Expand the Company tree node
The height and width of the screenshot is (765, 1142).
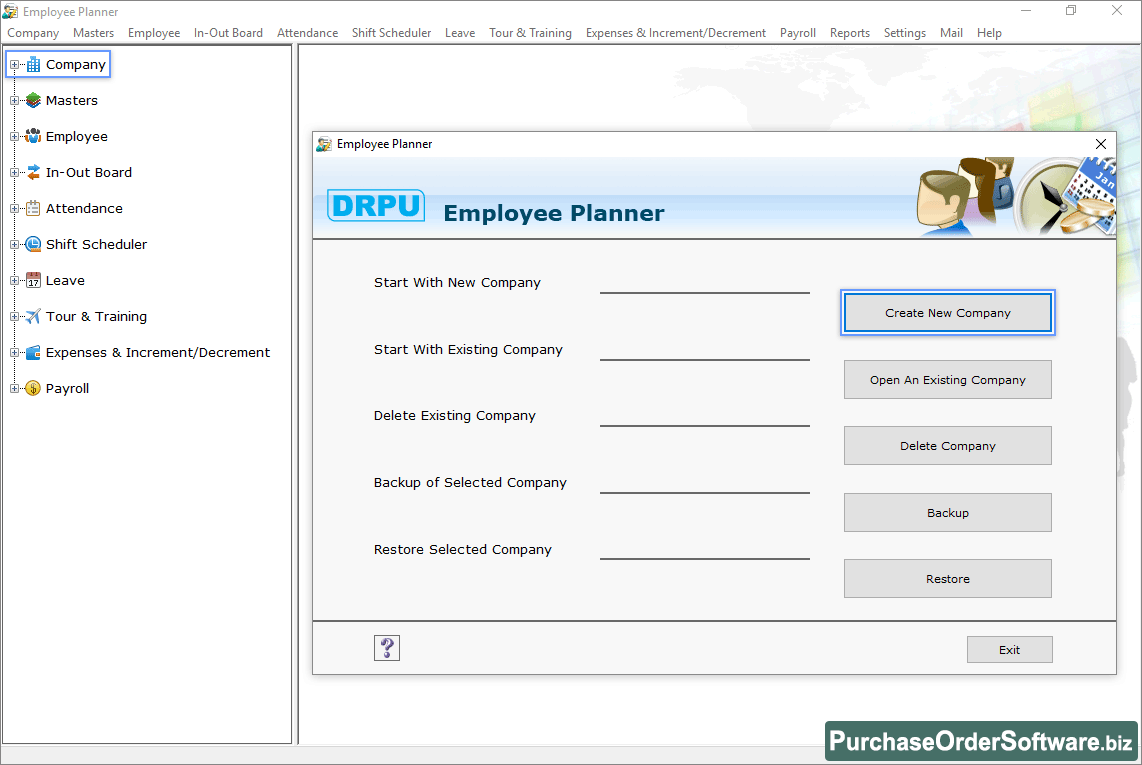tap(14, 64)
